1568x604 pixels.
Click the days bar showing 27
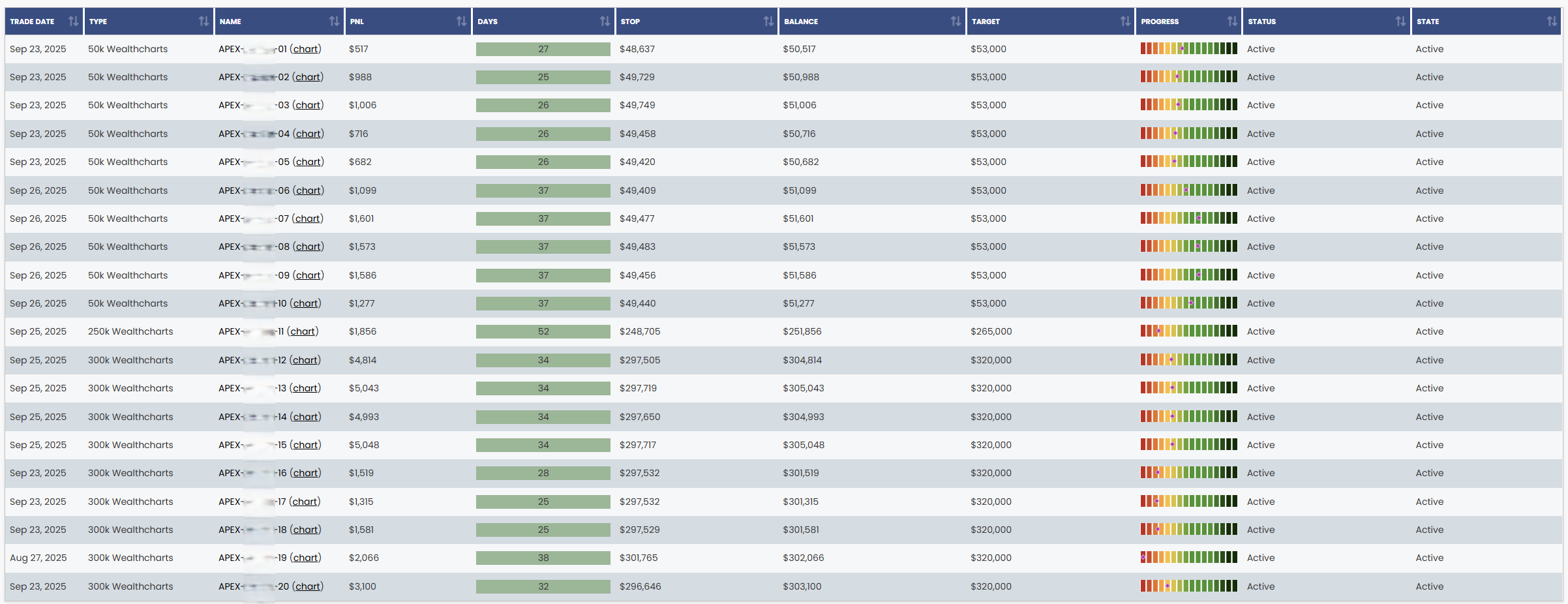tap(543, 49)
